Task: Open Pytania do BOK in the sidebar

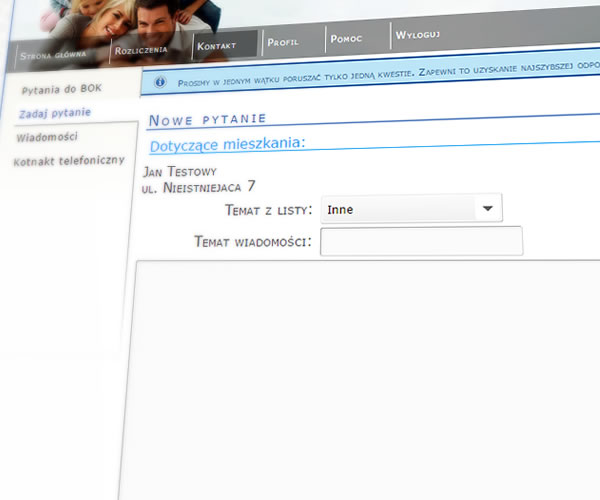Action: (x=62, y=89)
